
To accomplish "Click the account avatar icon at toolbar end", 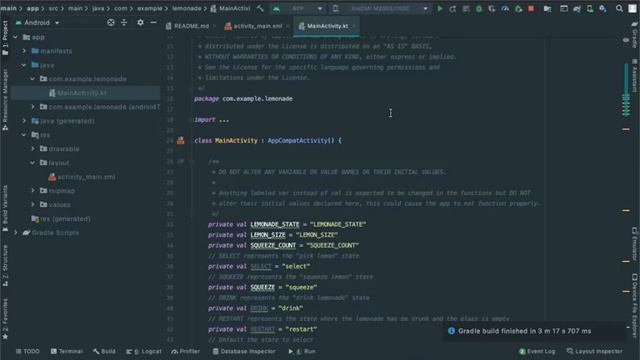I will (632, 8).
